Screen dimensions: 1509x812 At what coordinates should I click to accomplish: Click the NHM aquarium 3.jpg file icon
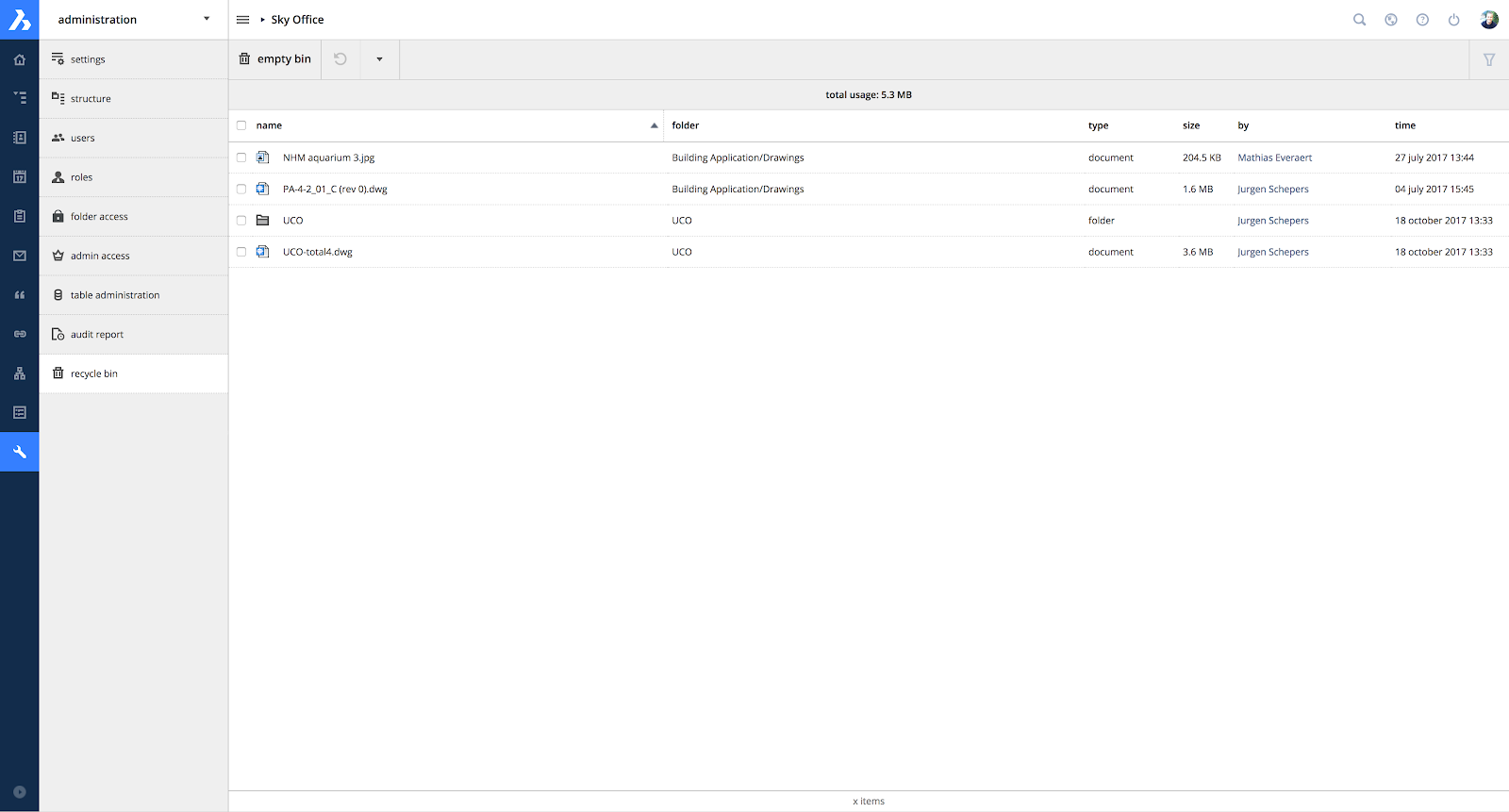[263, 157]
